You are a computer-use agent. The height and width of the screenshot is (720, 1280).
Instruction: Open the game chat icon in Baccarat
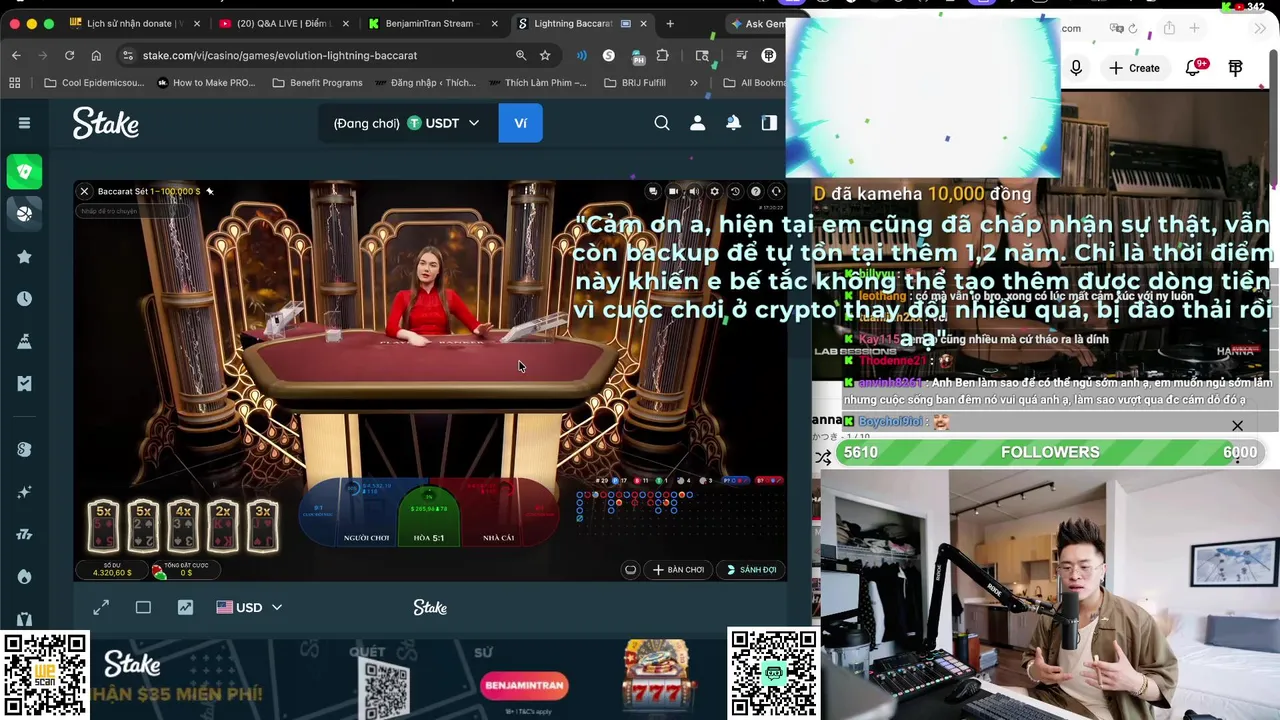[x=653, y=191]
